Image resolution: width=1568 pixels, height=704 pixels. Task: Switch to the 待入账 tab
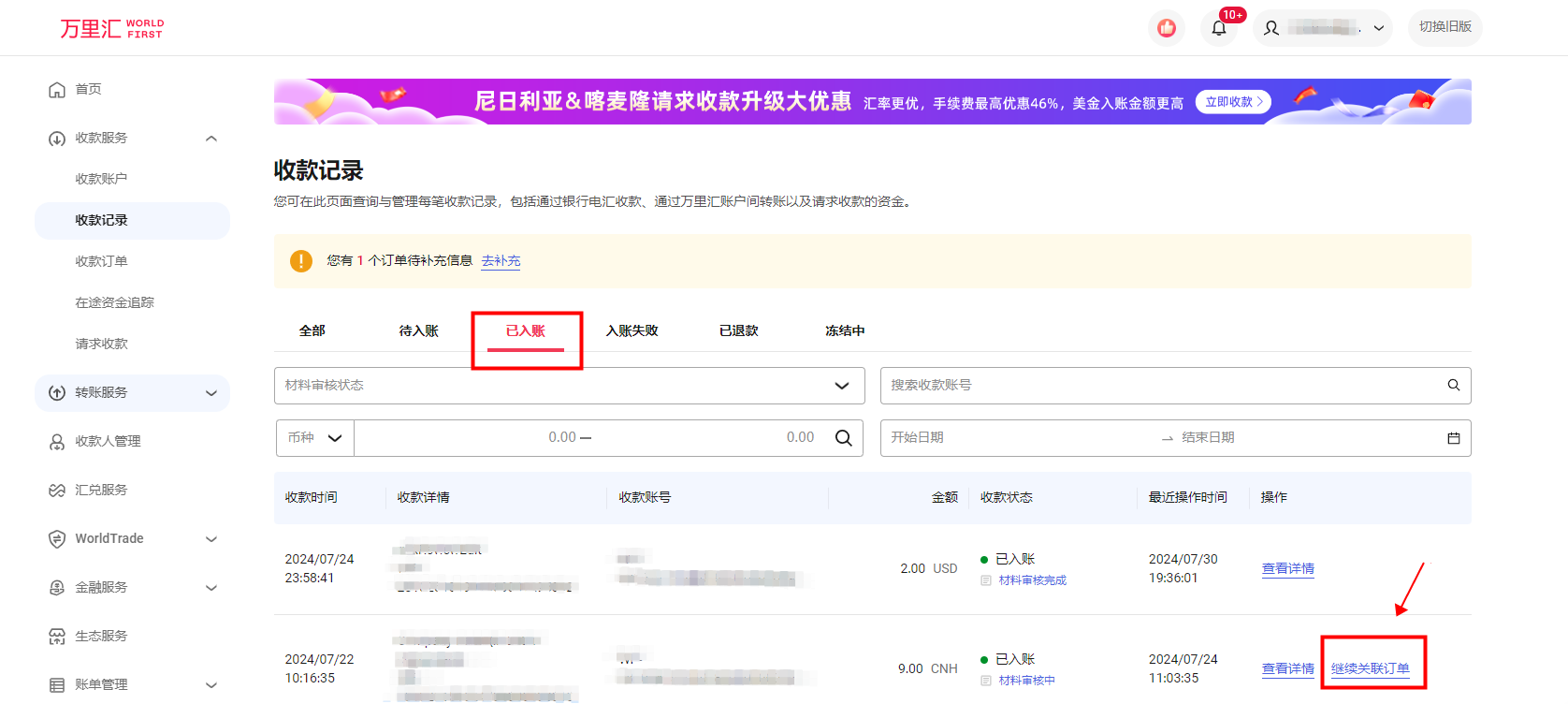click(418, 330)
